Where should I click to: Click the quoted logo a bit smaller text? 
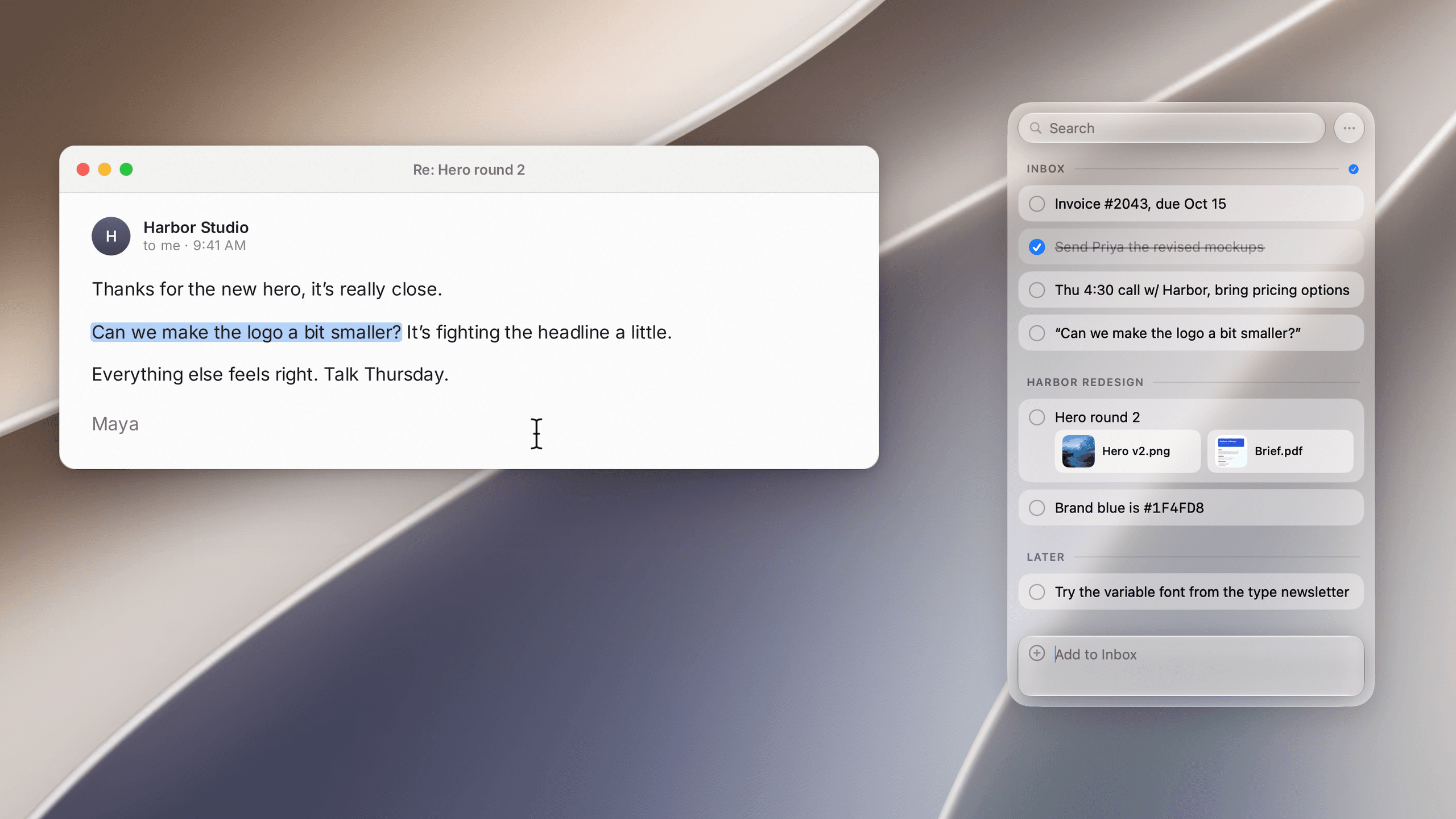tap(1177, 333)
